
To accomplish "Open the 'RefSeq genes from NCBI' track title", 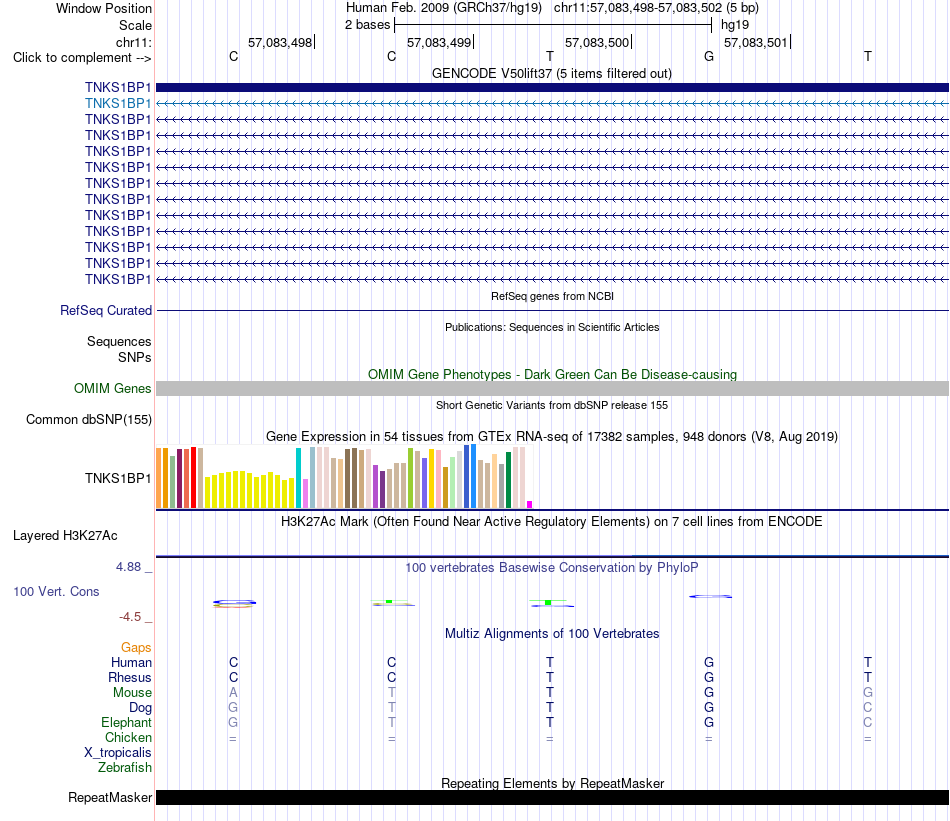I will [552, 296].
